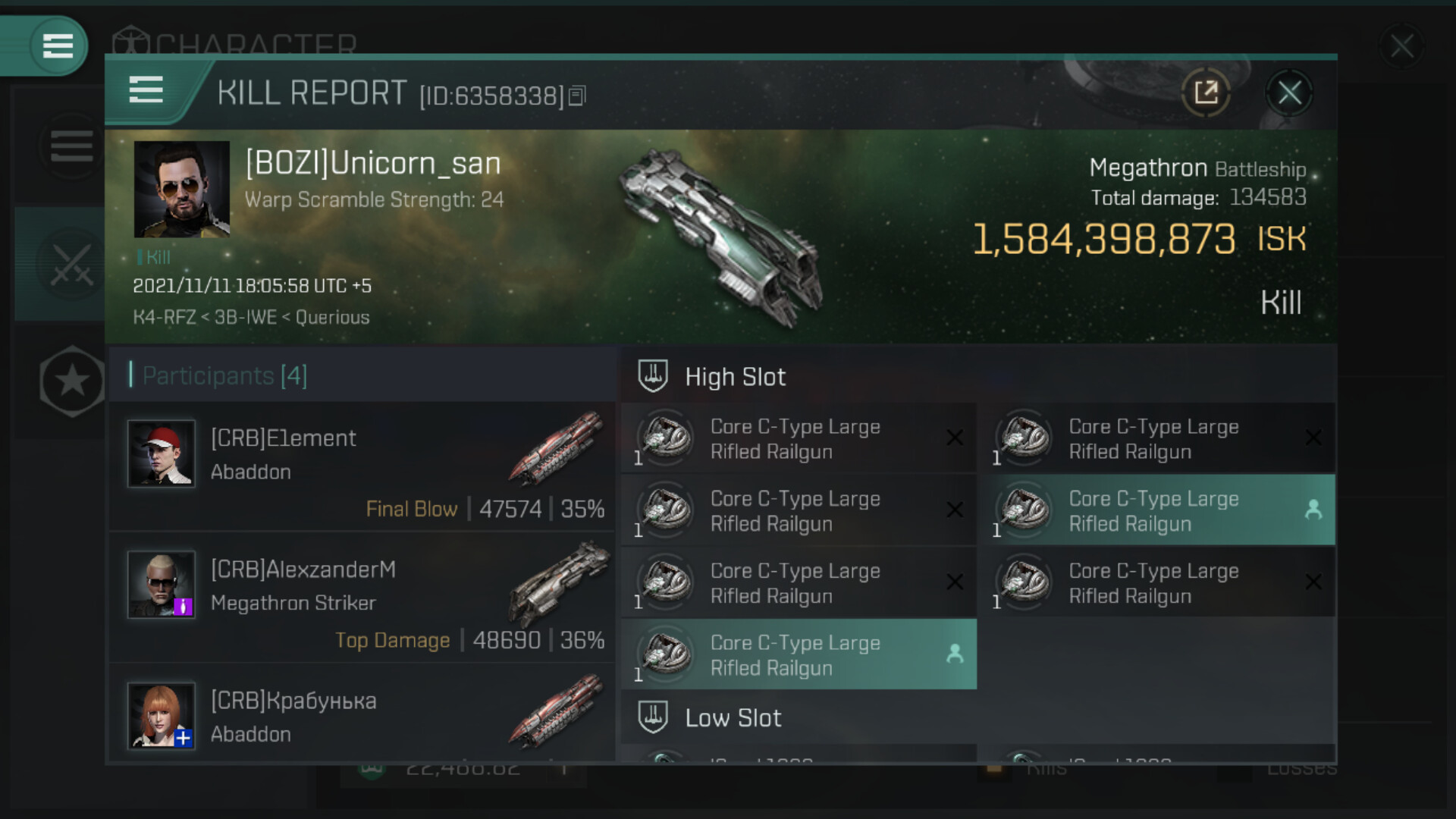1456x819 pixels.
Task: Click the person icon on the bottom-left railgun
Action: 955,654
